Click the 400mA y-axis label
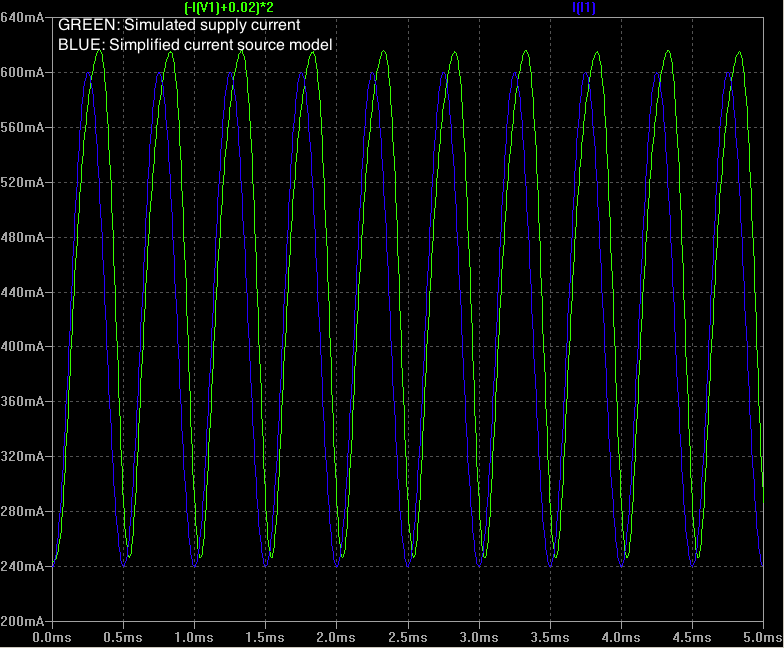This screenshot has height=648, width=784. [22, 346]
